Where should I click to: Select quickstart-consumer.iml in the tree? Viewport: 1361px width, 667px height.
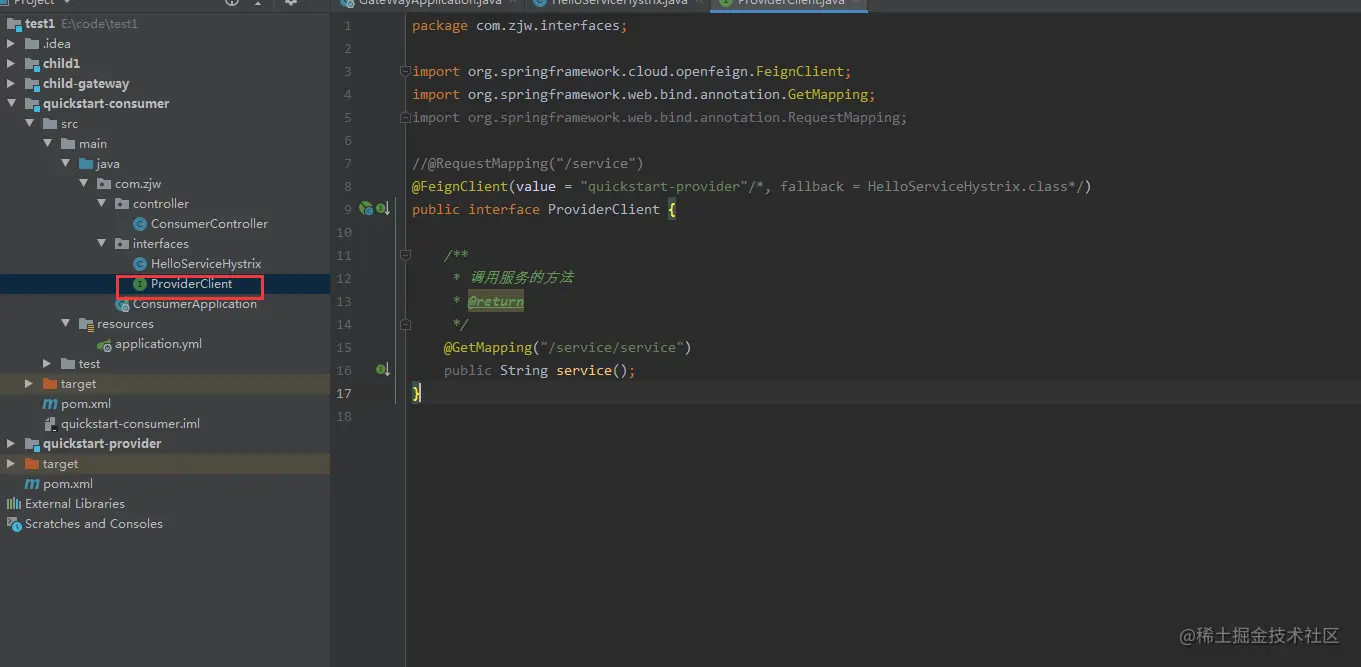click(x=130, y=424)
